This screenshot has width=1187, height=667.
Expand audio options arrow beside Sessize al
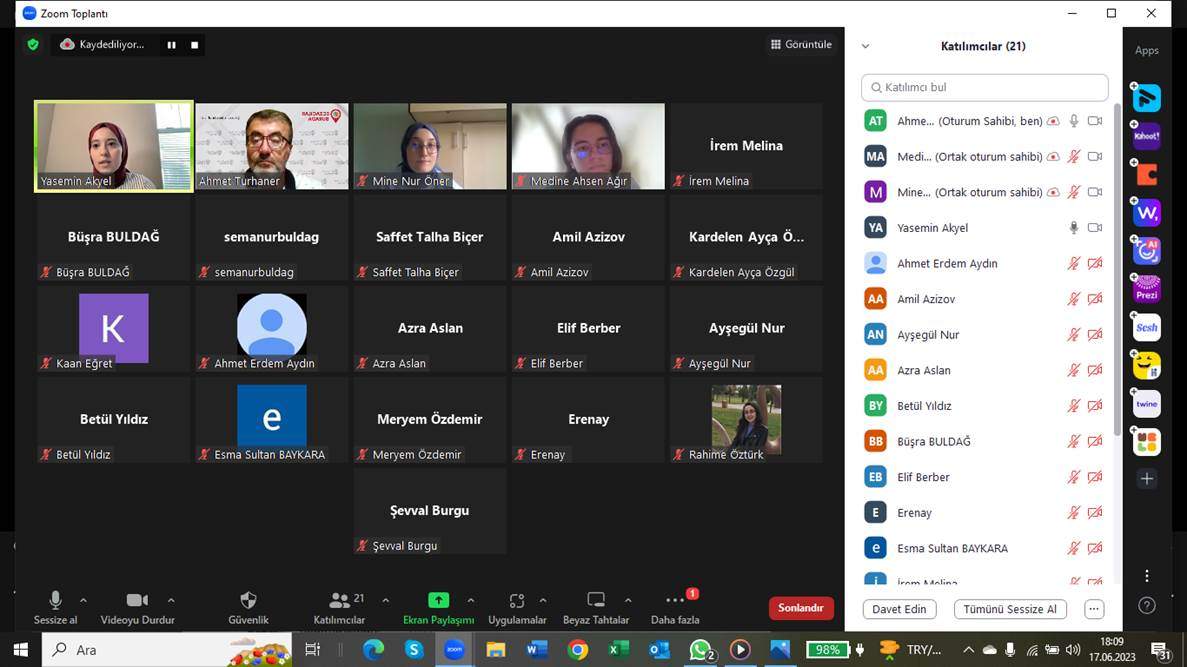(x=83, y=600)
